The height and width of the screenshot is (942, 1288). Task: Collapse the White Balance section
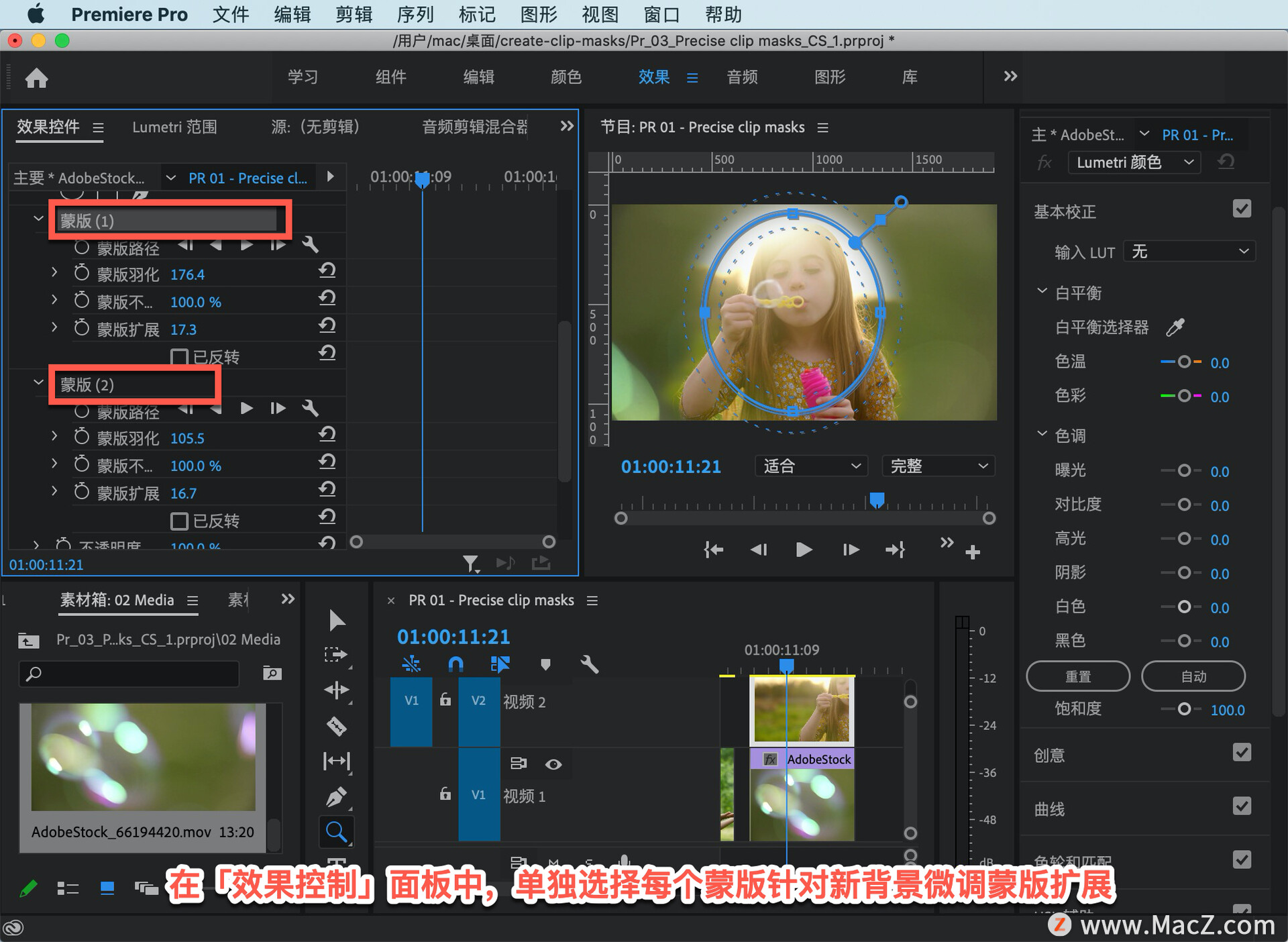1042,291
